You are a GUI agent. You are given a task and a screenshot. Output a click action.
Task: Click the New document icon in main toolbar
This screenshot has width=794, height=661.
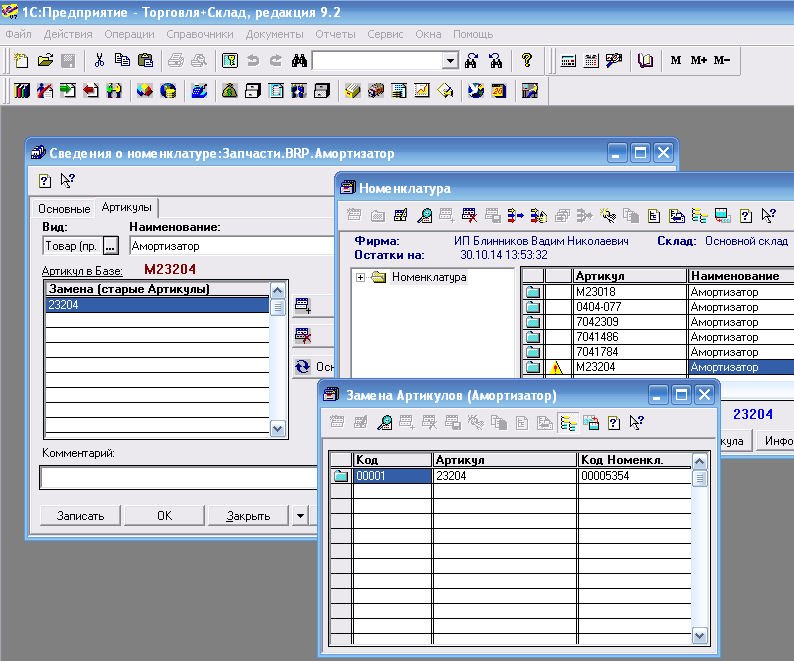click(21, 60)
